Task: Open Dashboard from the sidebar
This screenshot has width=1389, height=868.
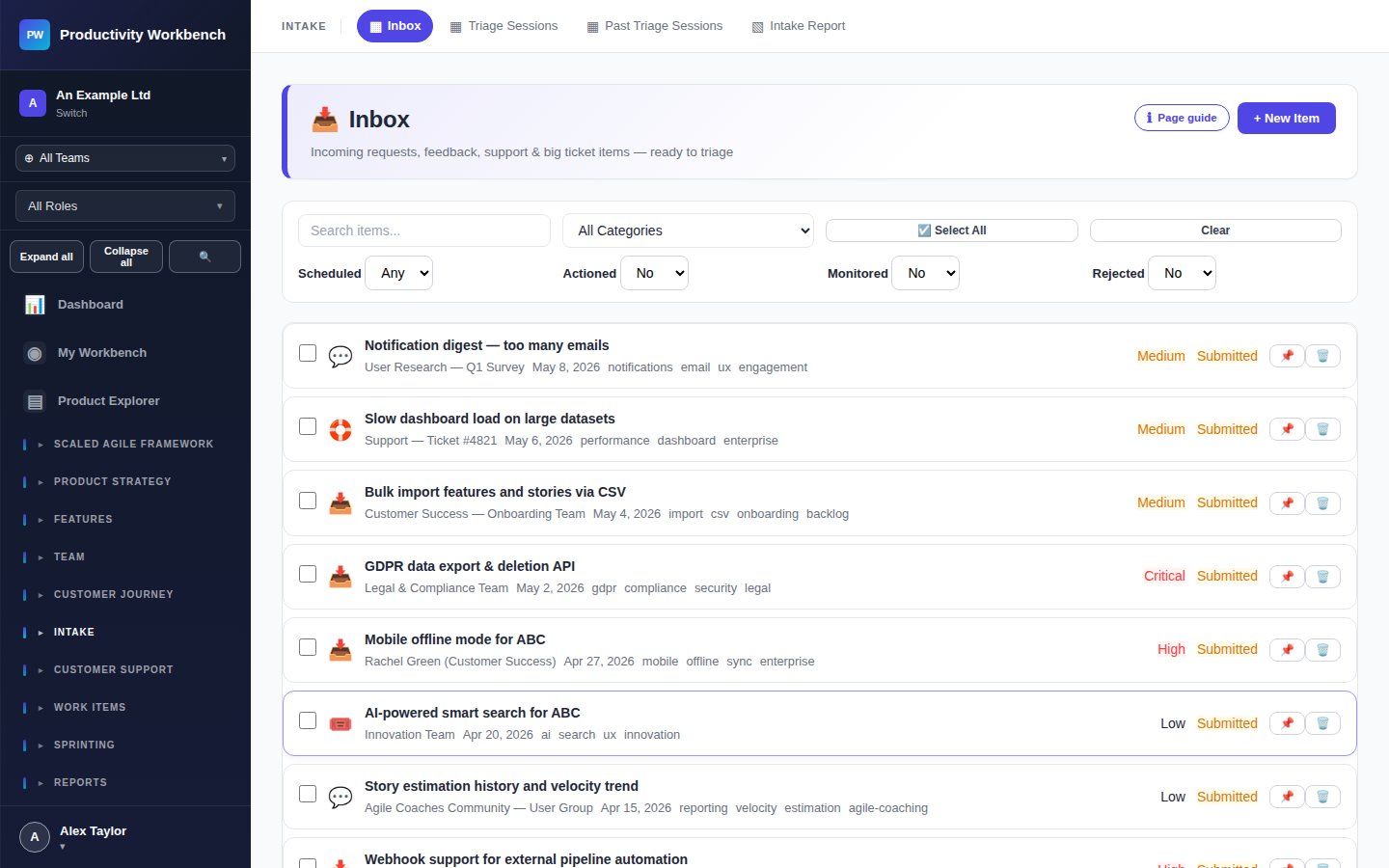Action: point(125,305)
